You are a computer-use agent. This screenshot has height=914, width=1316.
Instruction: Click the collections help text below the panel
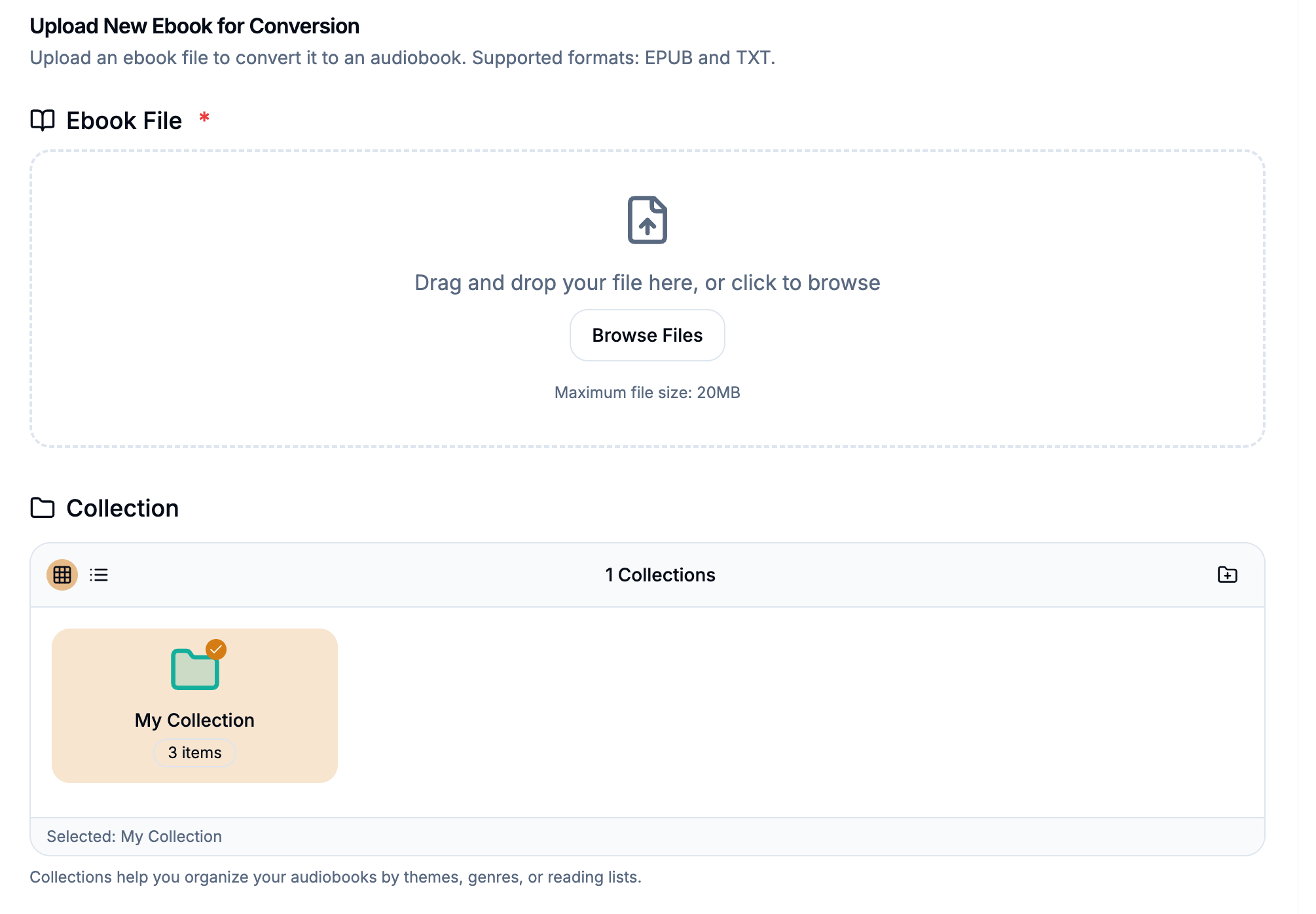pos(335,877)
